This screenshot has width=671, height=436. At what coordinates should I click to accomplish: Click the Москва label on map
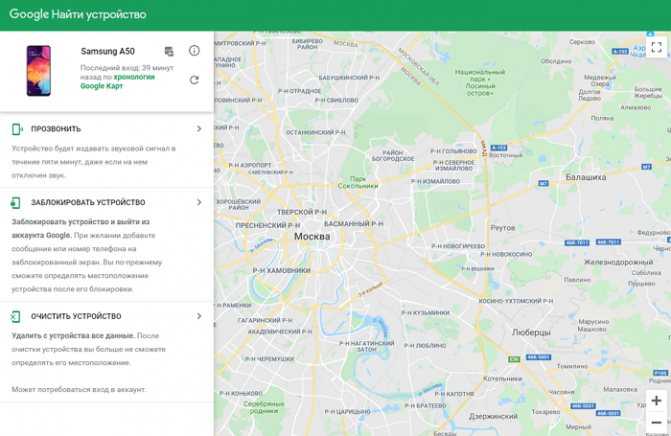(312, 237)
